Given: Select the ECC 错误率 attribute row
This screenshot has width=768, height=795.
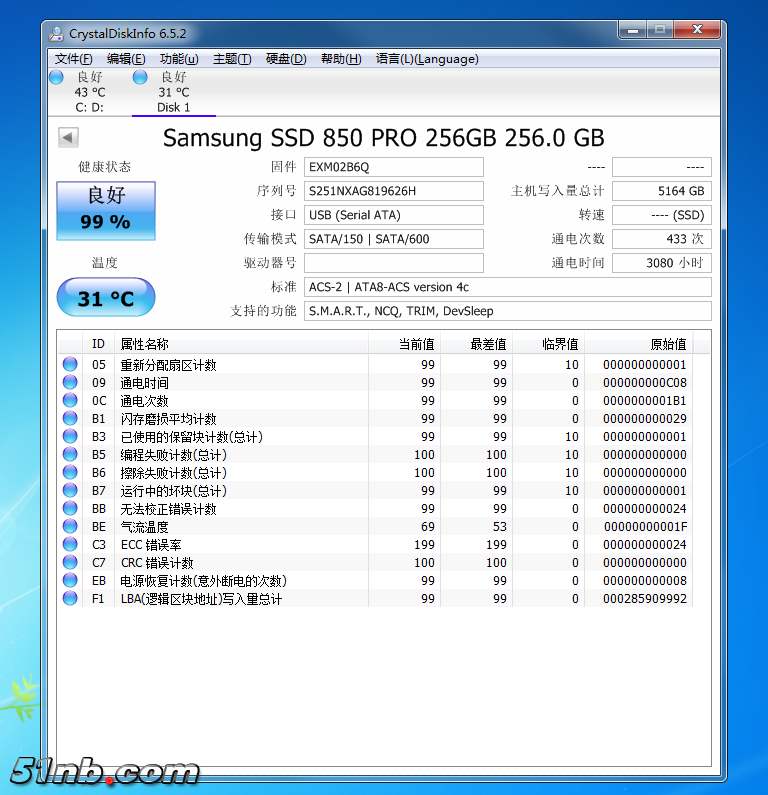Looking at the screenshot, I should 375,545.
